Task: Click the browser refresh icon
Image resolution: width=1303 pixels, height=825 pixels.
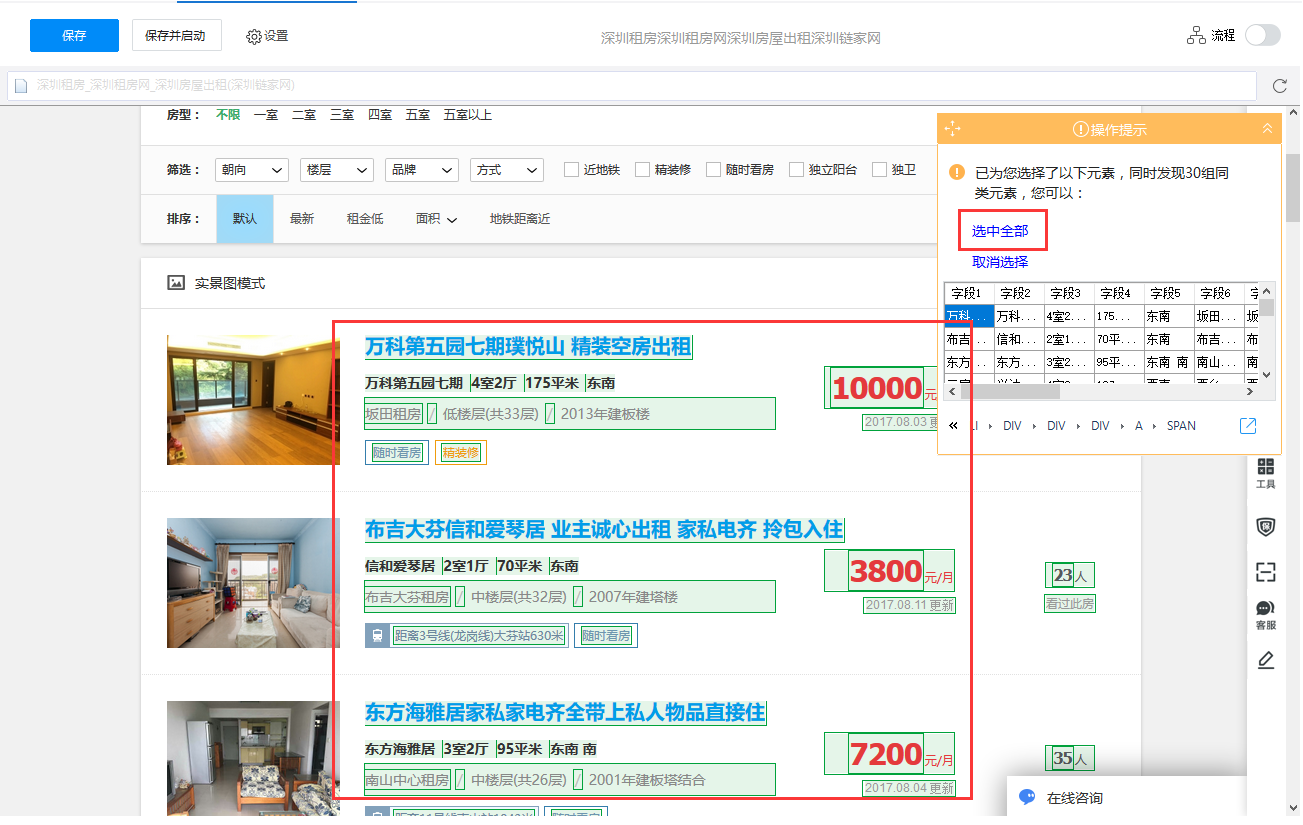Action: (1279, 86)
